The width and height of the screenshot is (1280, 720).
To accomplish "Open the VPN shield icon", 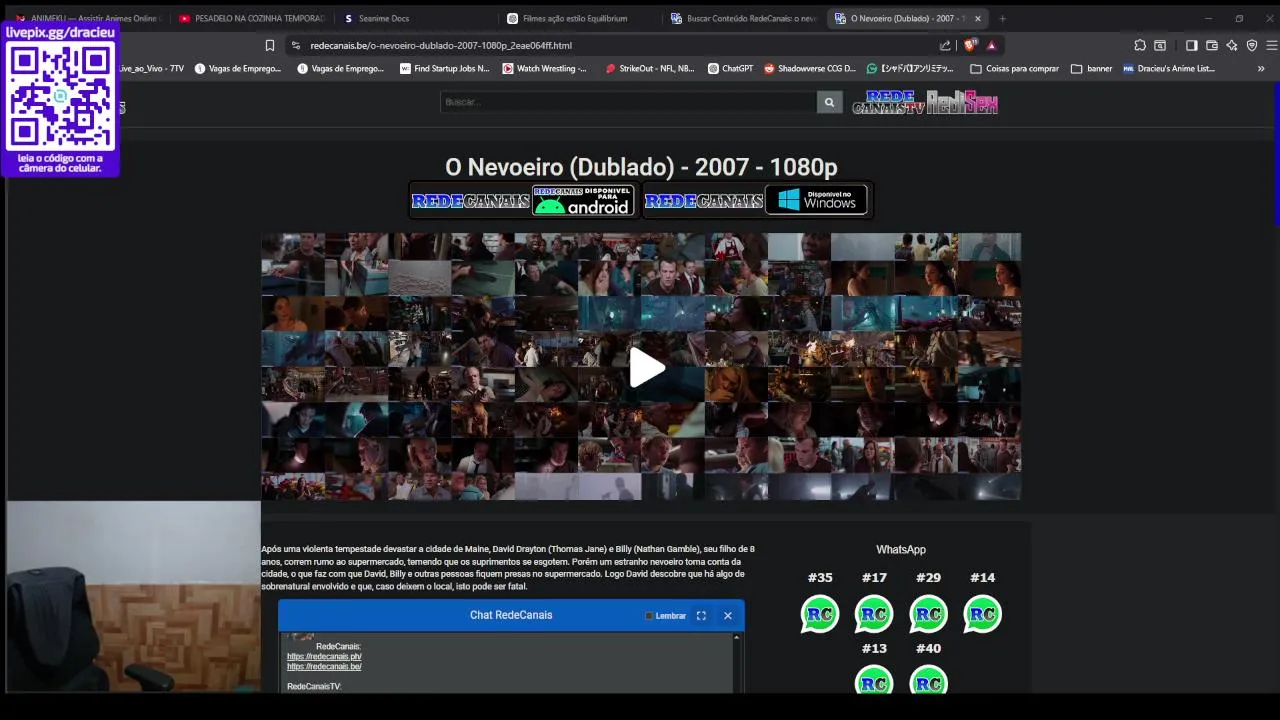I will tap(1252, 45).
